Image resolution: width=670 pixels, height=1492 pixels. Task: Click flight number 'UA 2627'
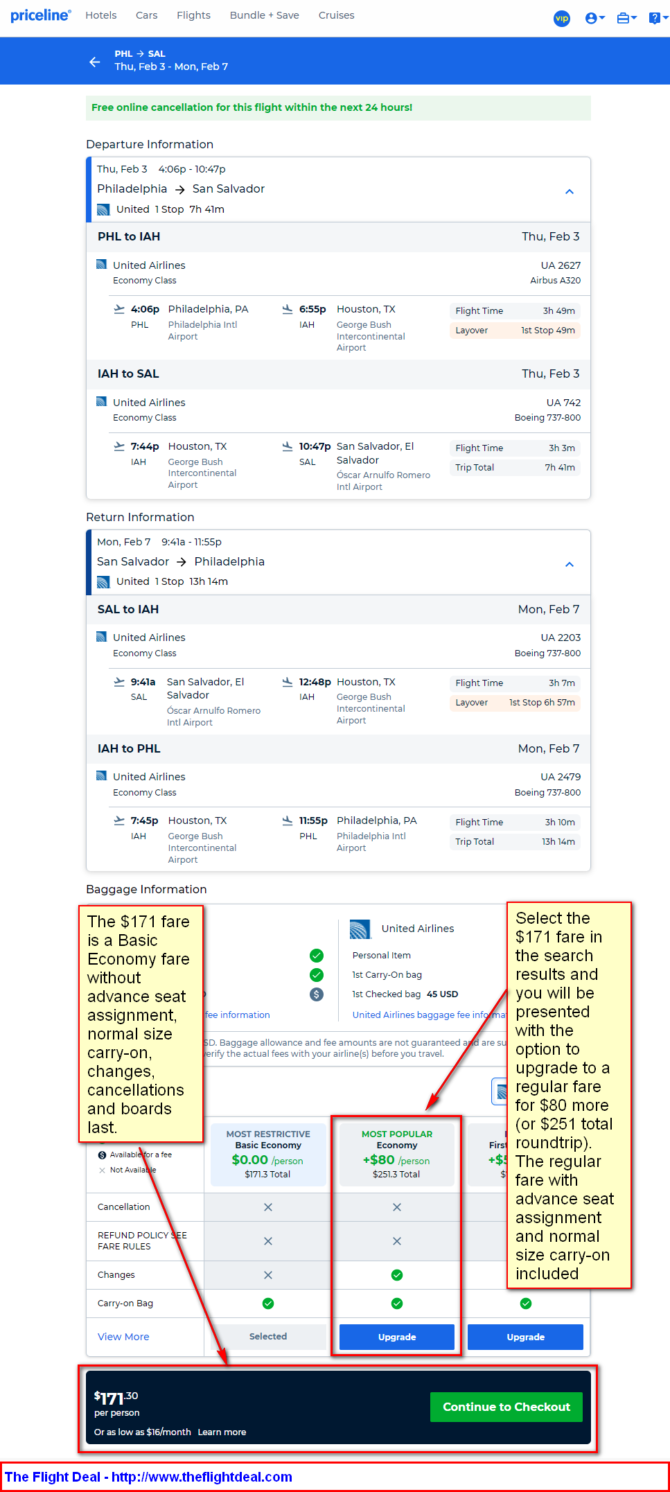coord(560,265)
